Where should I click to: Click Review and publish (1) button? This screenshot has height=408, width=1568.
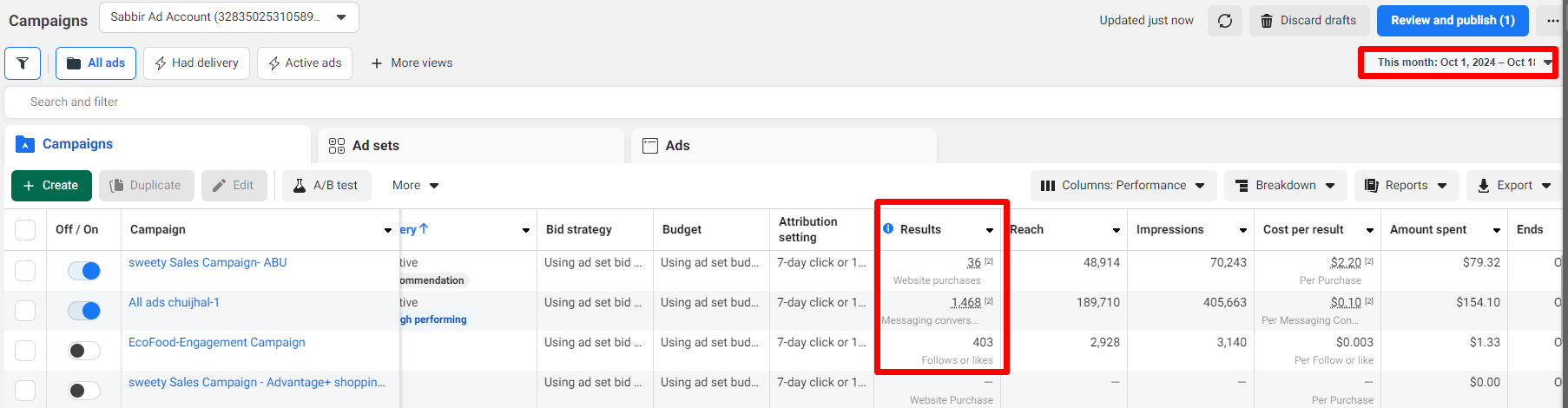click(x=1452, y=21)
